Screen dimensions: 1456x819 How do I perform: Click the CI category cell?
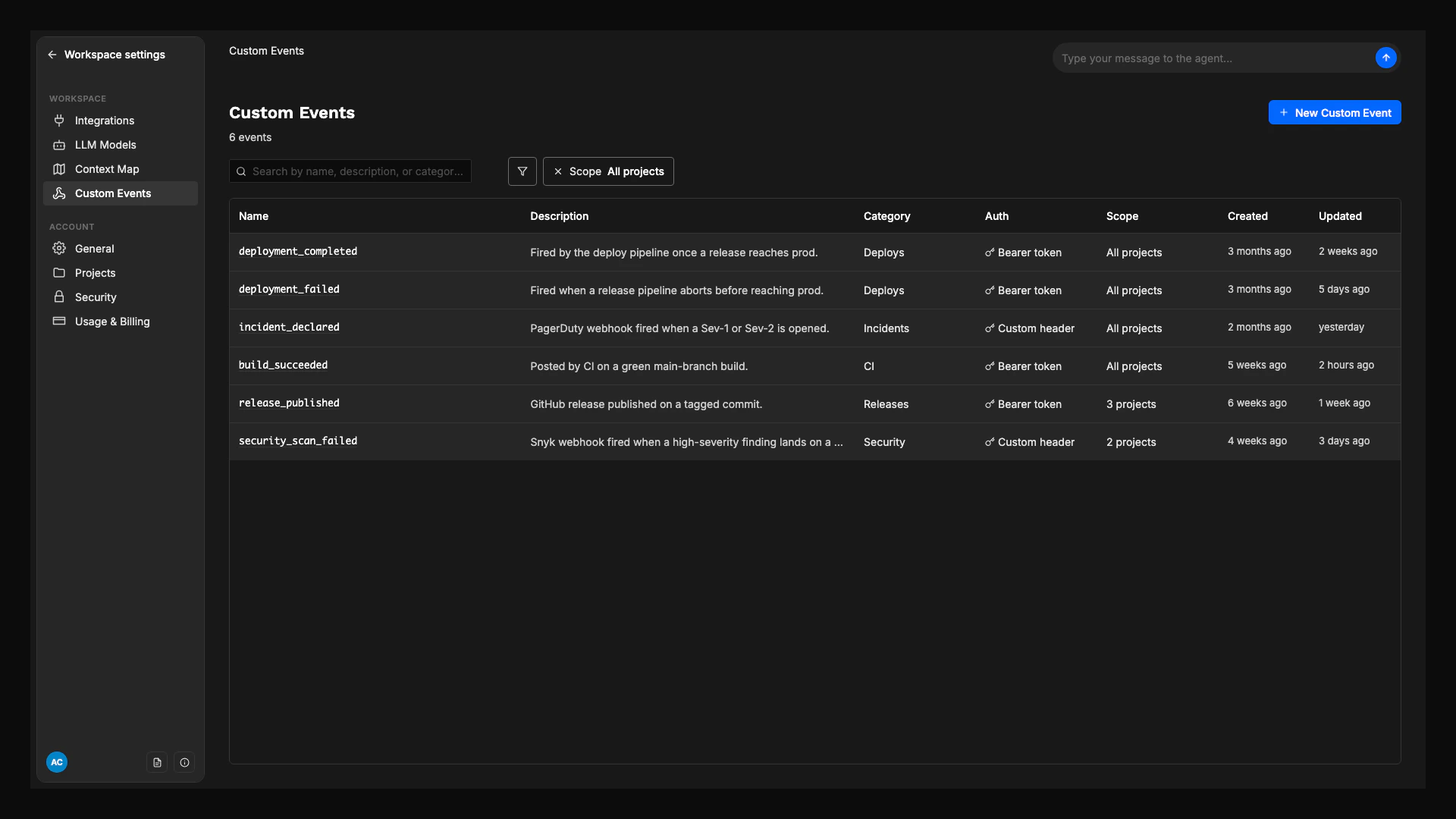(869, 366)
